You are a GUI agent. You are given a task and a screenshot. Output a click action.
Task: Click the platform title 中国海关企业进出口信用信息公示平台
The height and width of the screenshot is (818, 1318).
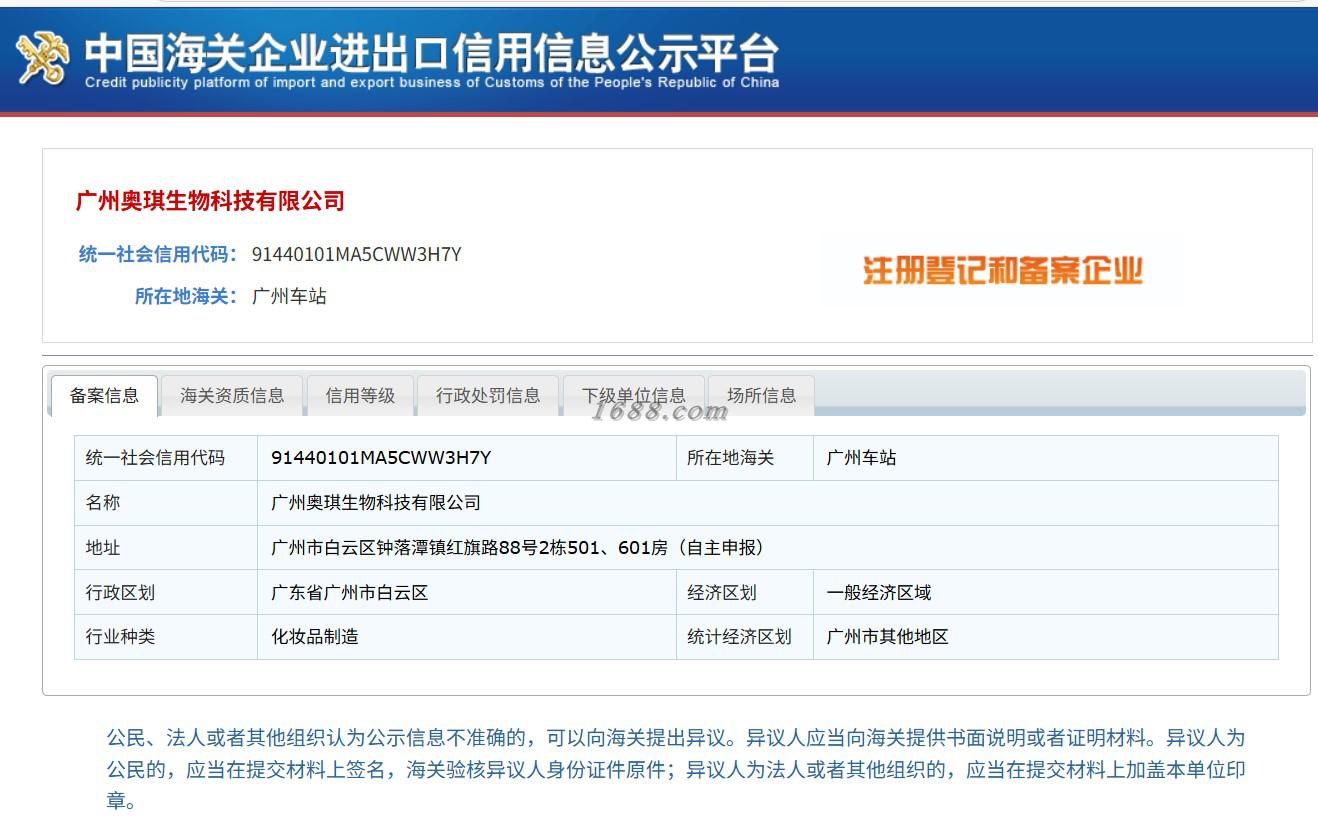[x=431, y=52]
